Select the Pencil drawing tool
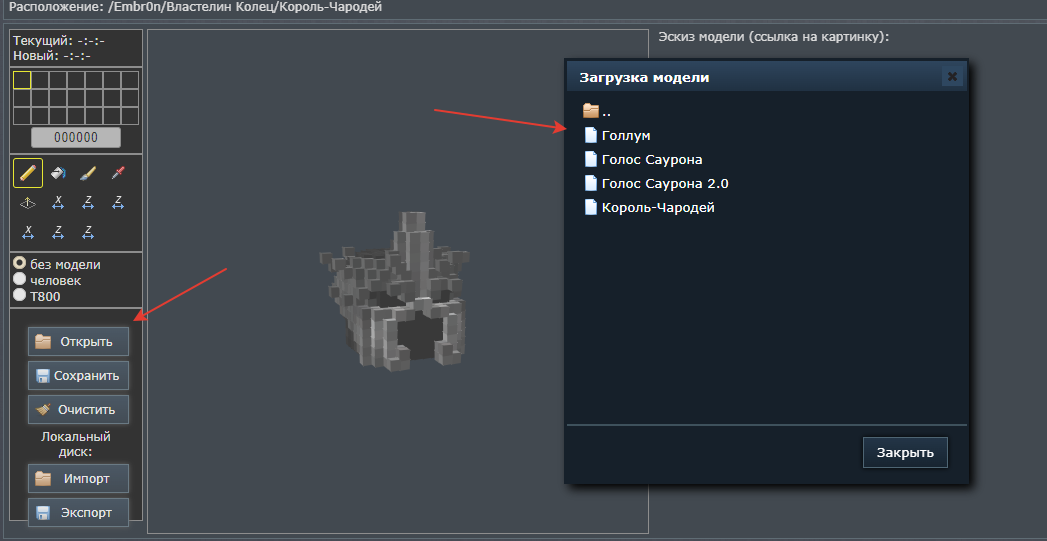Image resolution: width=1047 pixels, height=541 pixels. click(28, 173)
